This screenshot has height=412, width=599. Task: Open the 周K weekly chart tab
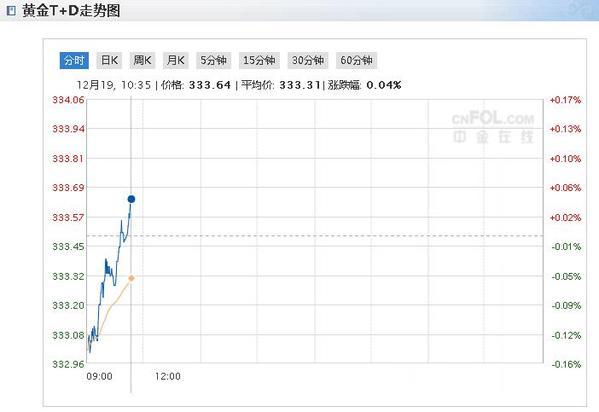[142, 60]
